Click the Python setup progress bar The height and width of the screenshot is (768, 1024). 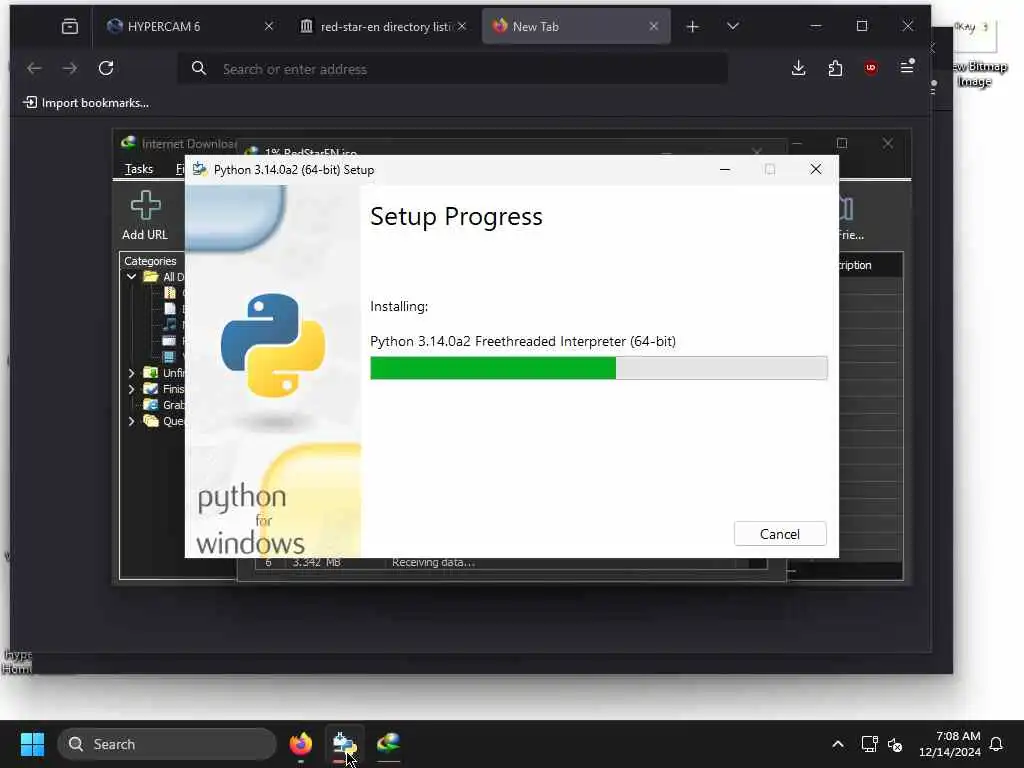pyautogui.click(x=598, y=368)
